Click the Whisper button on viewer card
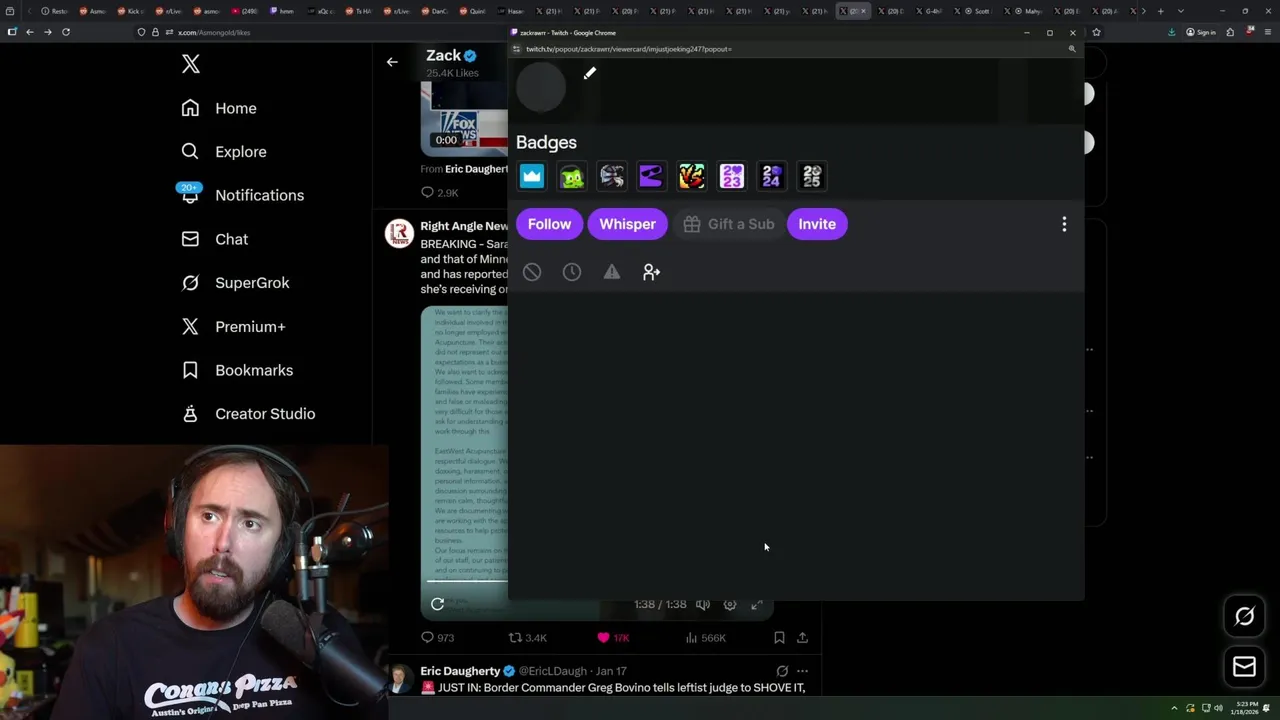Image resolution: width=1280 pixels, height=720 pixels. click(x=627, y=224)
